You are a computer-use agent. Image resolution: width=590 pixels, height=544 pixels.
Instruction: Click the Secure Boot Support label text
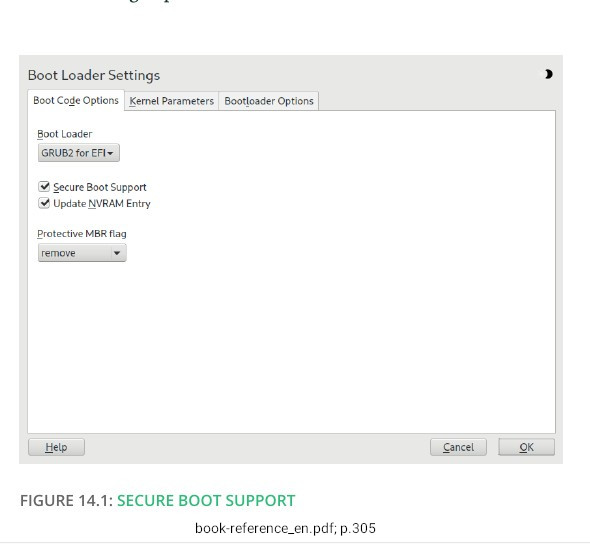[x=100, y=187]
